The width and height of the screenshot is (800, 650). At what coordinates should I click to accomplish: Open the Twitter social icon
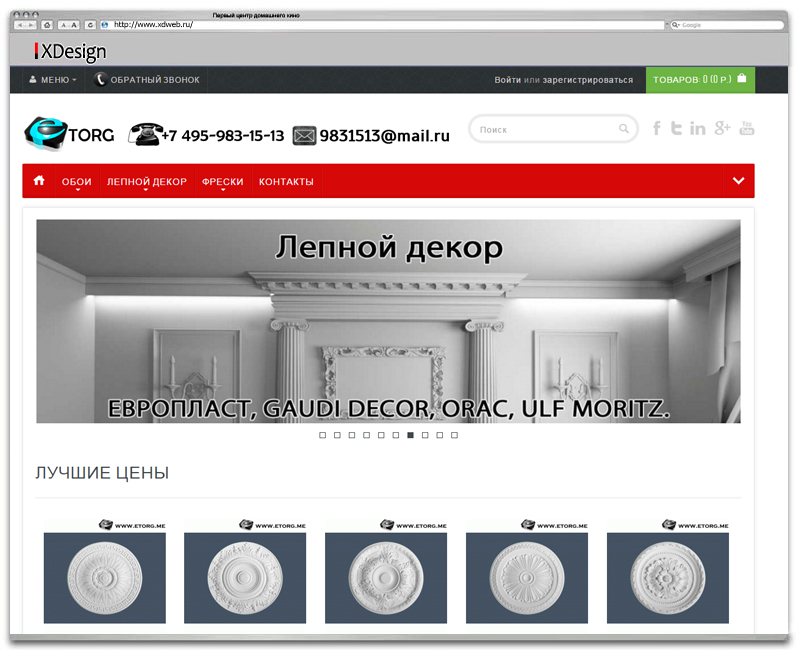[x=676, y=128]
